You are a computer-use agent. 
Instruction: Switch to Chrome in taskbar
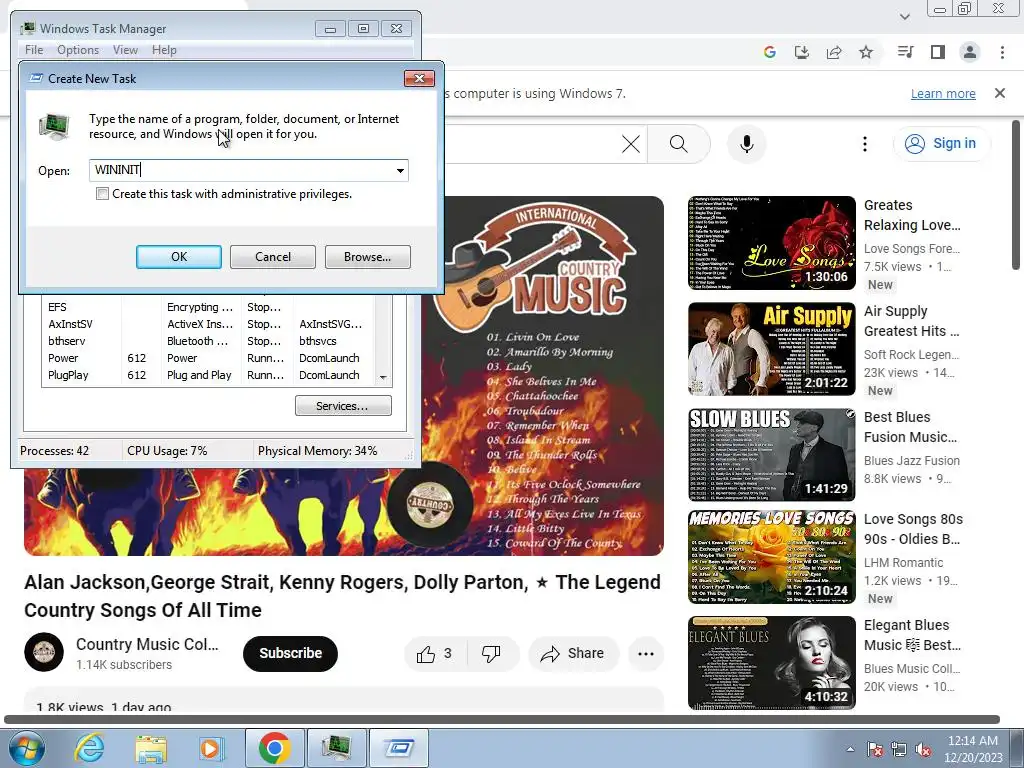point(274,748)
